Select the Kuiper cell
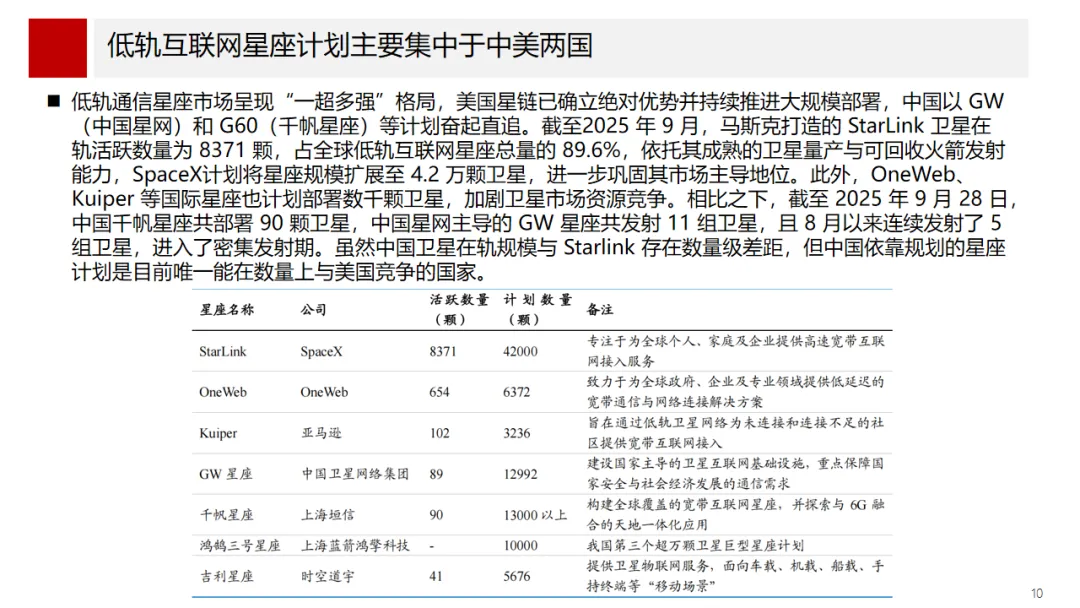Screen dimensions: 1080x608 point(218,433)
